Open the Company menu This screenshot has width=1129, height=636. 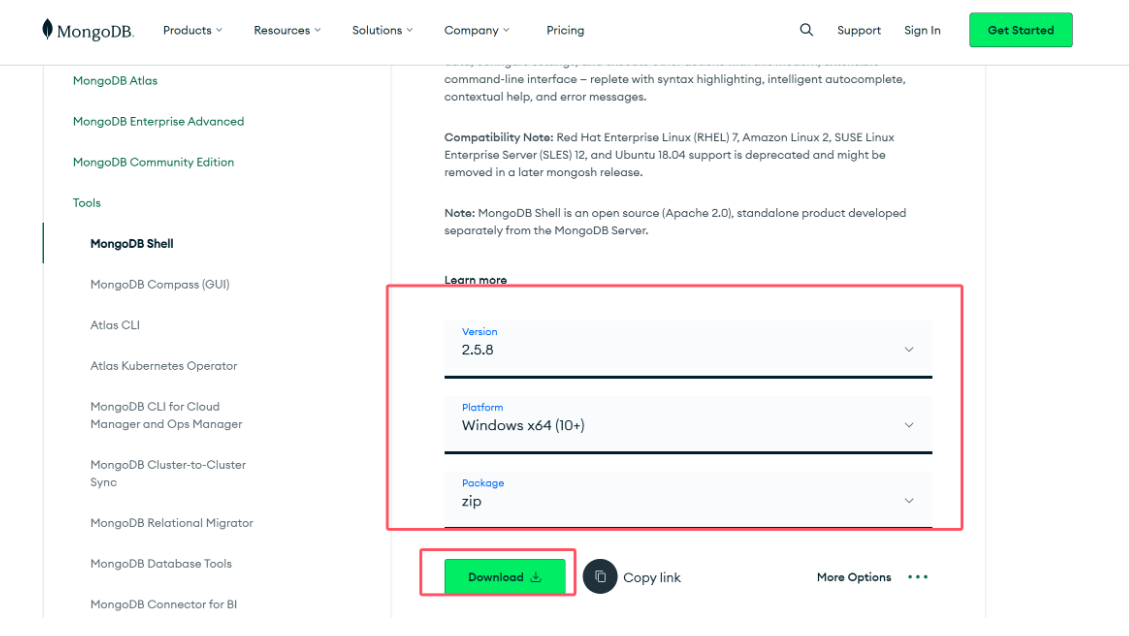click(477, 30)
